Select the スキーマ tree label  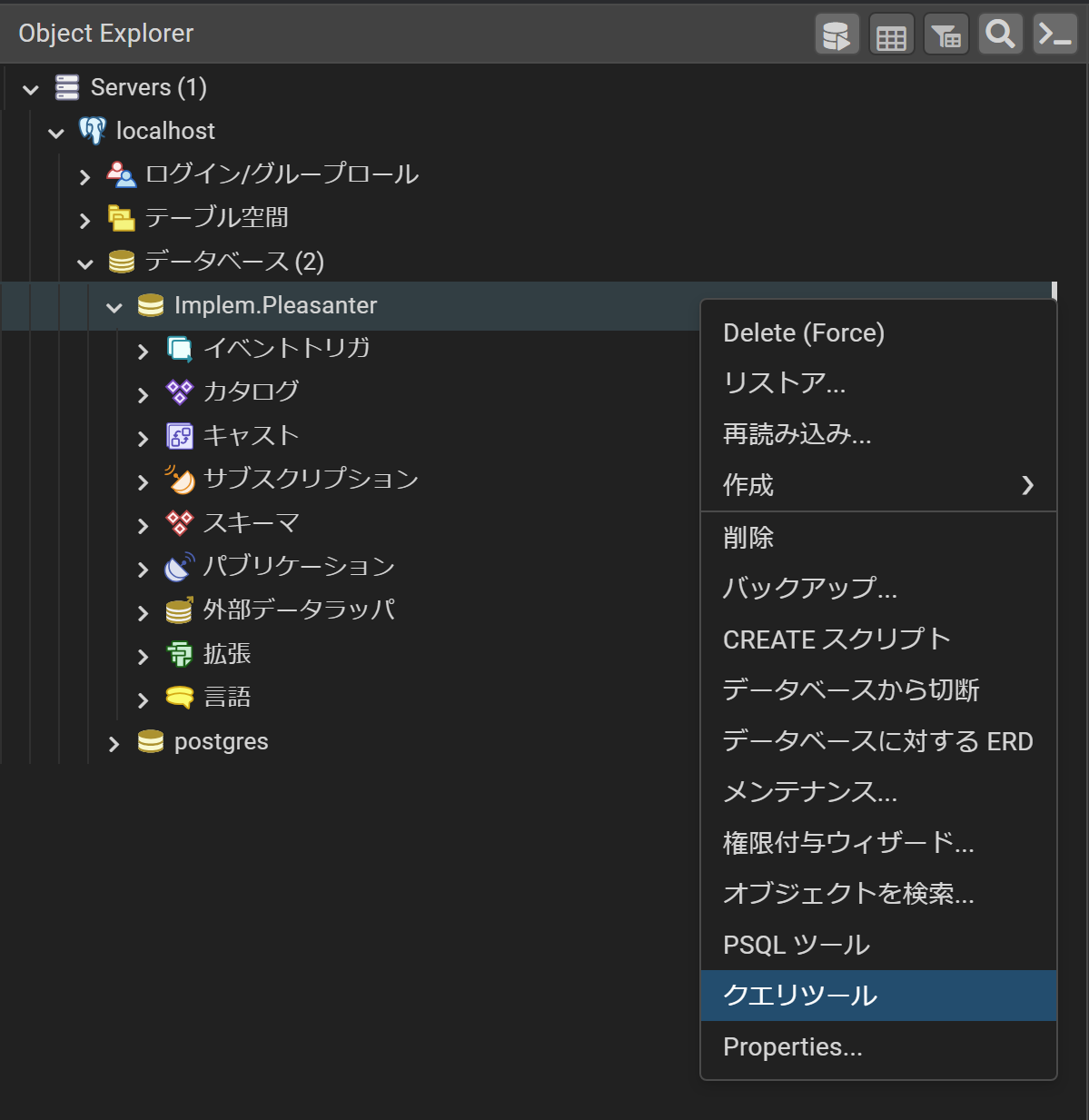(252, 522)
